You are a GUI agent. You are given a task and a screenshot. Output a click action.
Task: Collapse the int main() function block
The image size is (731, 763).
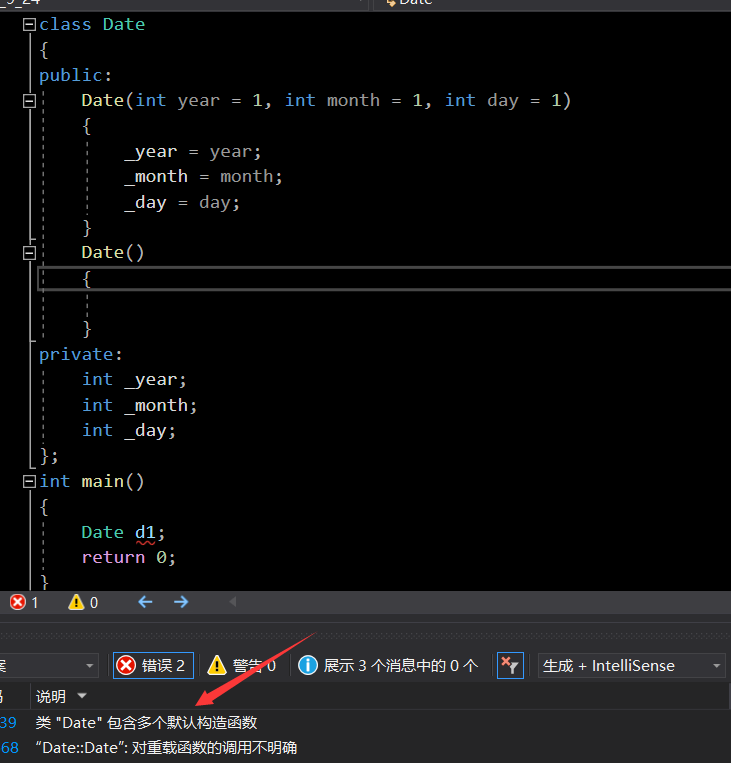29,482
